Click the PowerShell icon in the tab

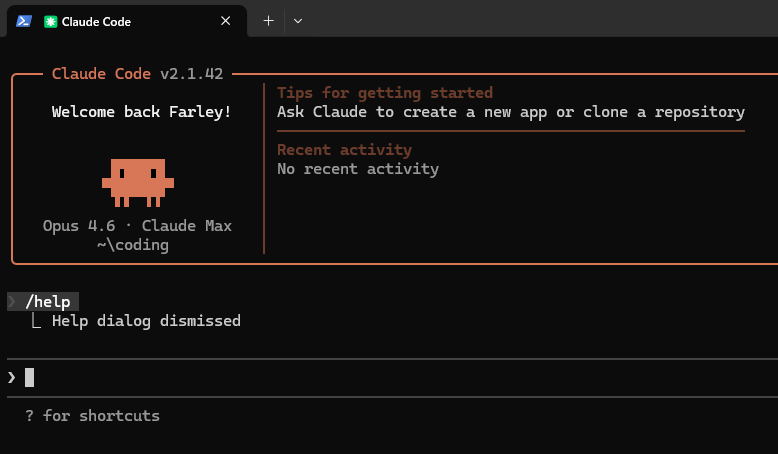coord(24,21)
